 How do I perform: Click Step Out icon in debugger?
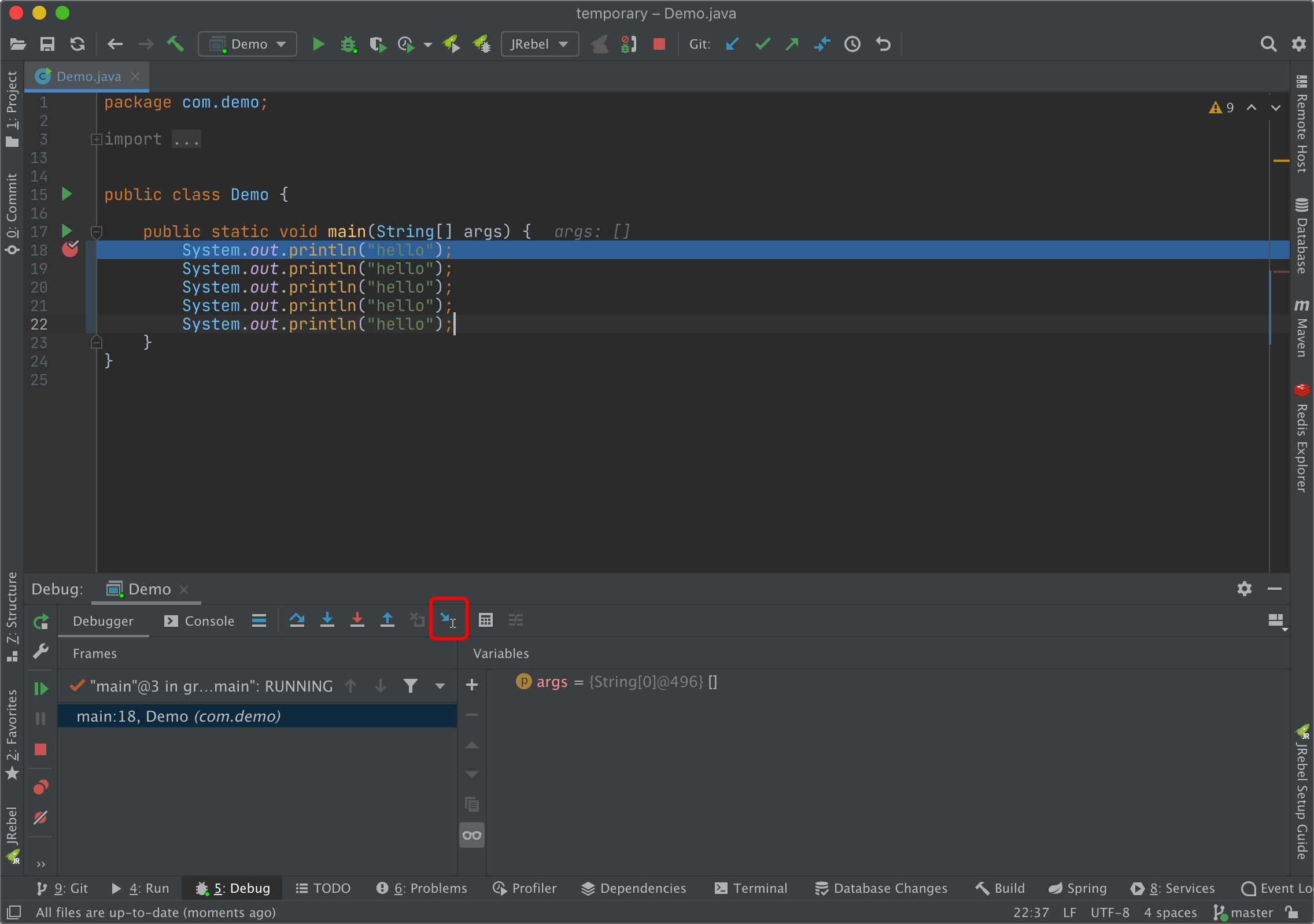pyautogui.click(x=387, y=620)
